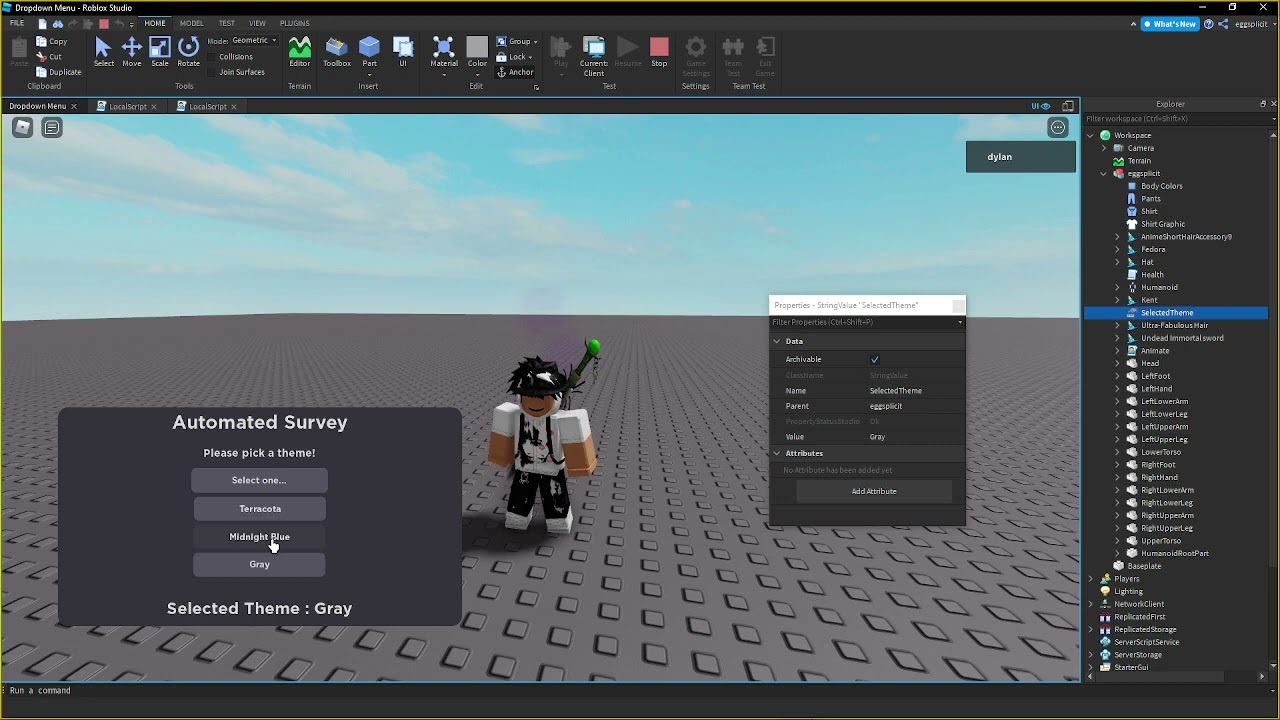Viewport: 1280px width, 720px height.
Task: Click the dylan player list entry
Action: (x=1021, y=157)
